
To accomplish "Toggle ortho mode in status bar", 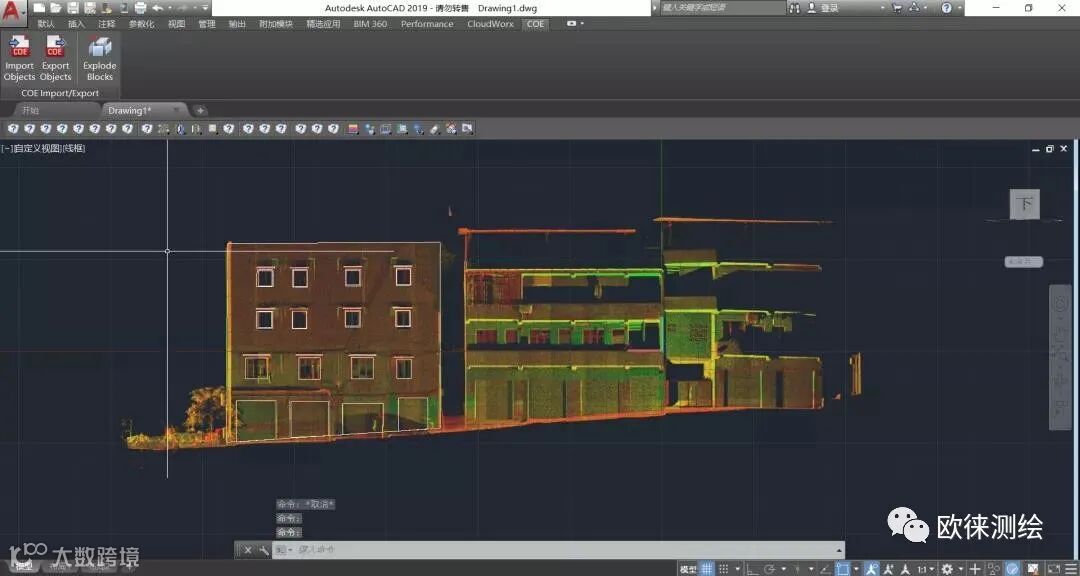I will pyautogui.click(x=752, y=569).
